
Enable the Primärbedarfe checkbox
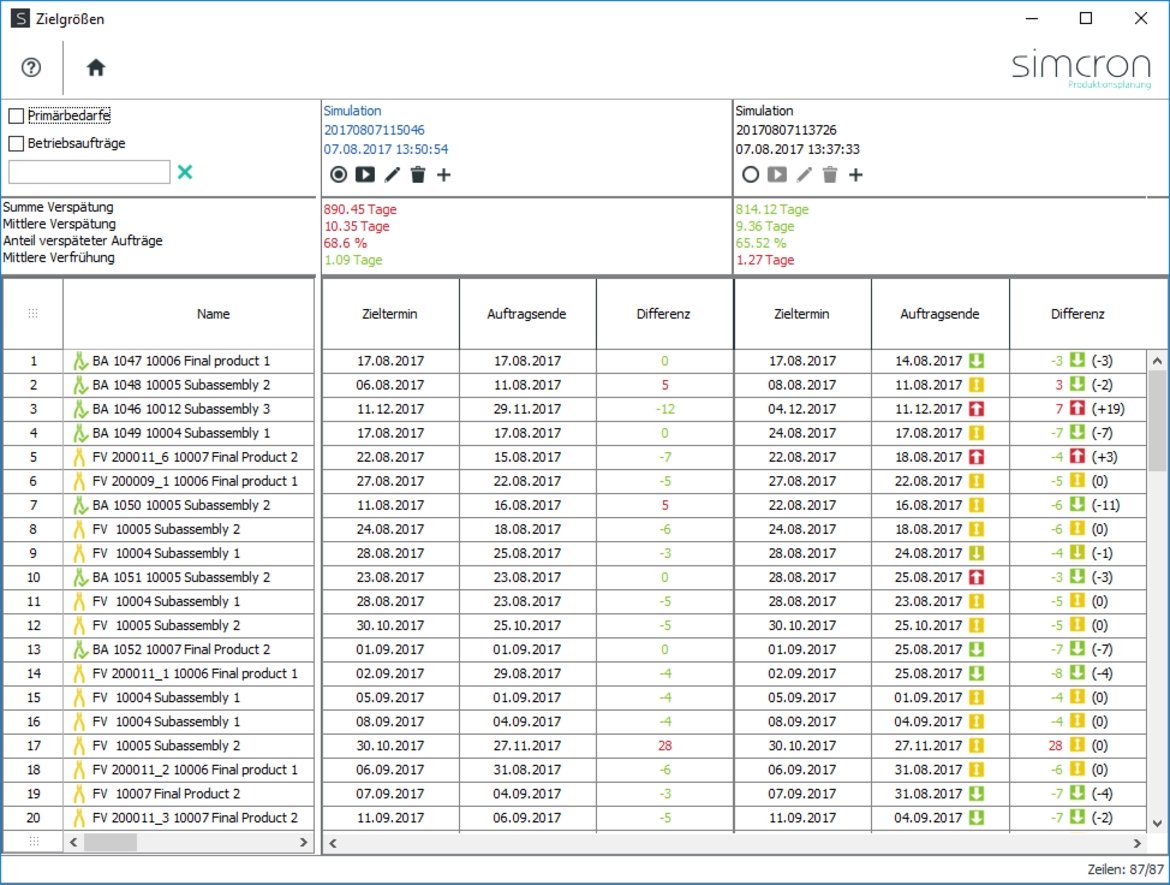tap(16, 117)
